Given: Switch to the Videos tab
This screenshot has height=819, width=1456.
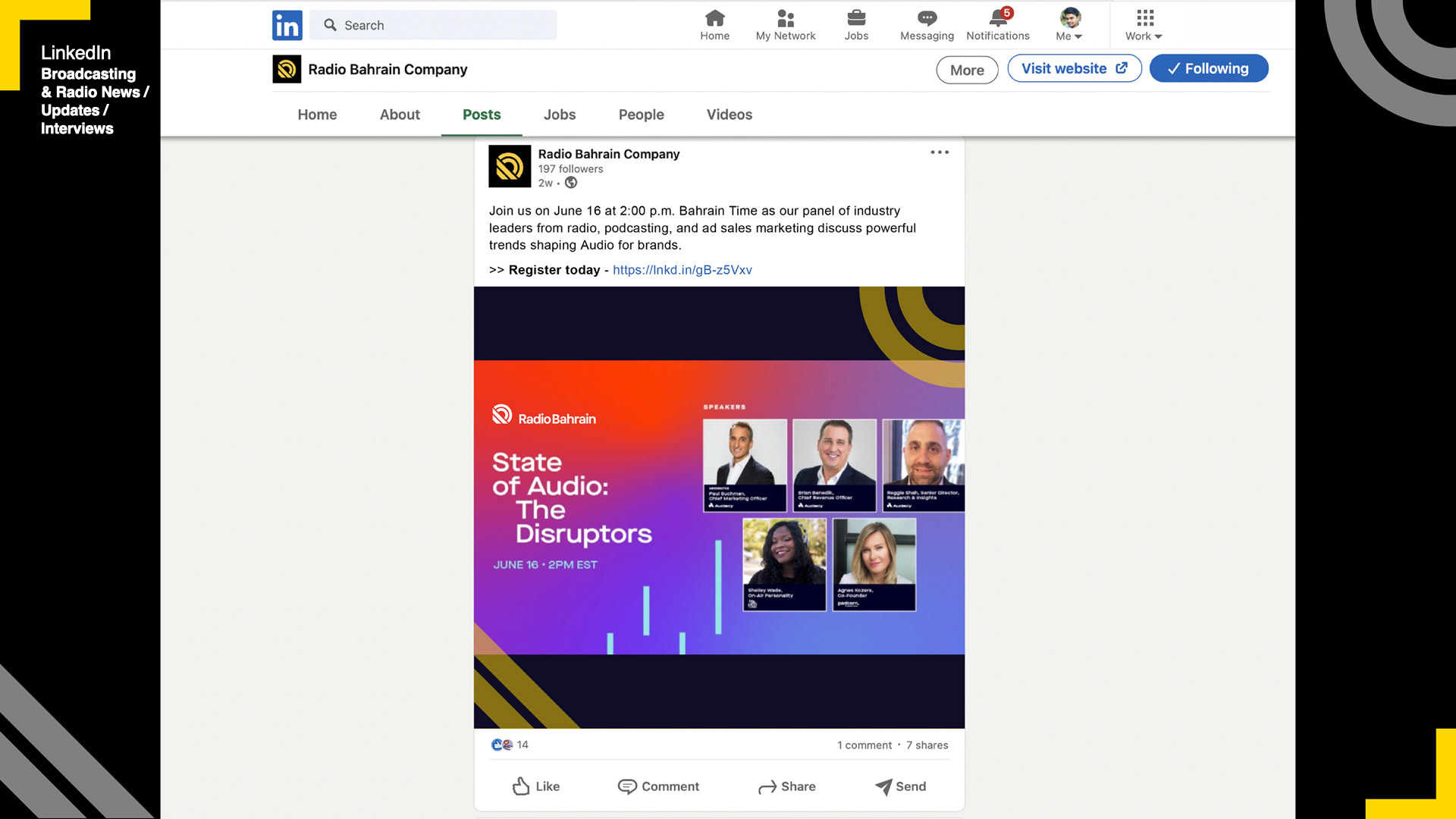Looking at the screenshot, I should [x=729, y=115].
